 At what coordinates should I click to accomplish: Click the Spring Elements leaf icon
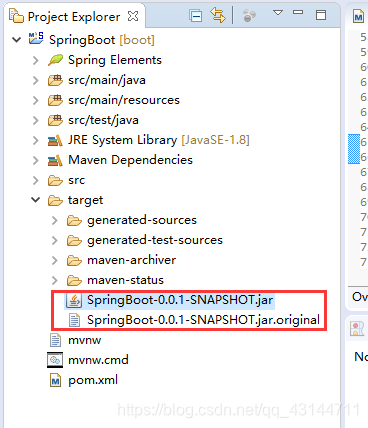click(x=55, y=60)
